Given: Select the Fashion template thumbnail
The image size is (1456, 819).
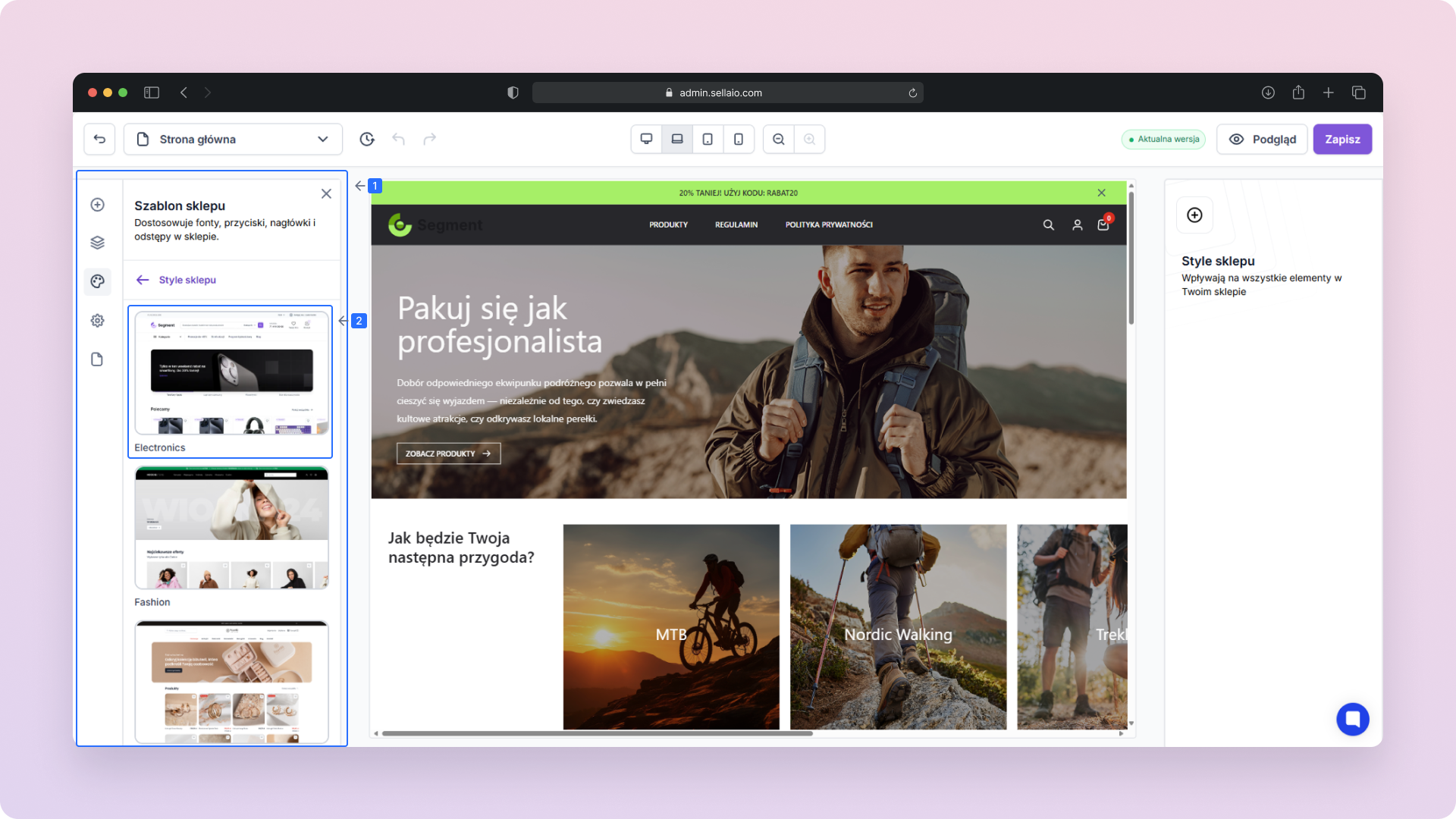Looking at the screenshot, I should [x=231, y=529].
